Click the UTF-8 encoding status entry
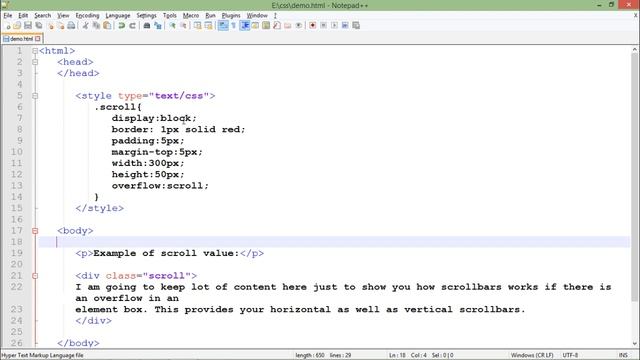640x360 pixels. (570, 355)
